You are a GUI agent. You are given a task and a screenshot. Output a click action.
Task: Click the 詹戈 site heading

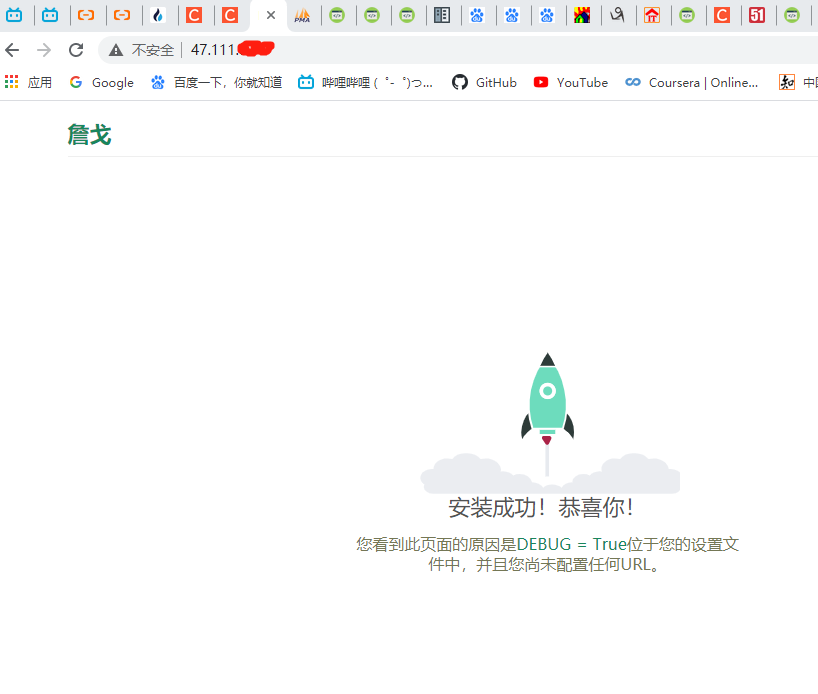pos(89,134)
